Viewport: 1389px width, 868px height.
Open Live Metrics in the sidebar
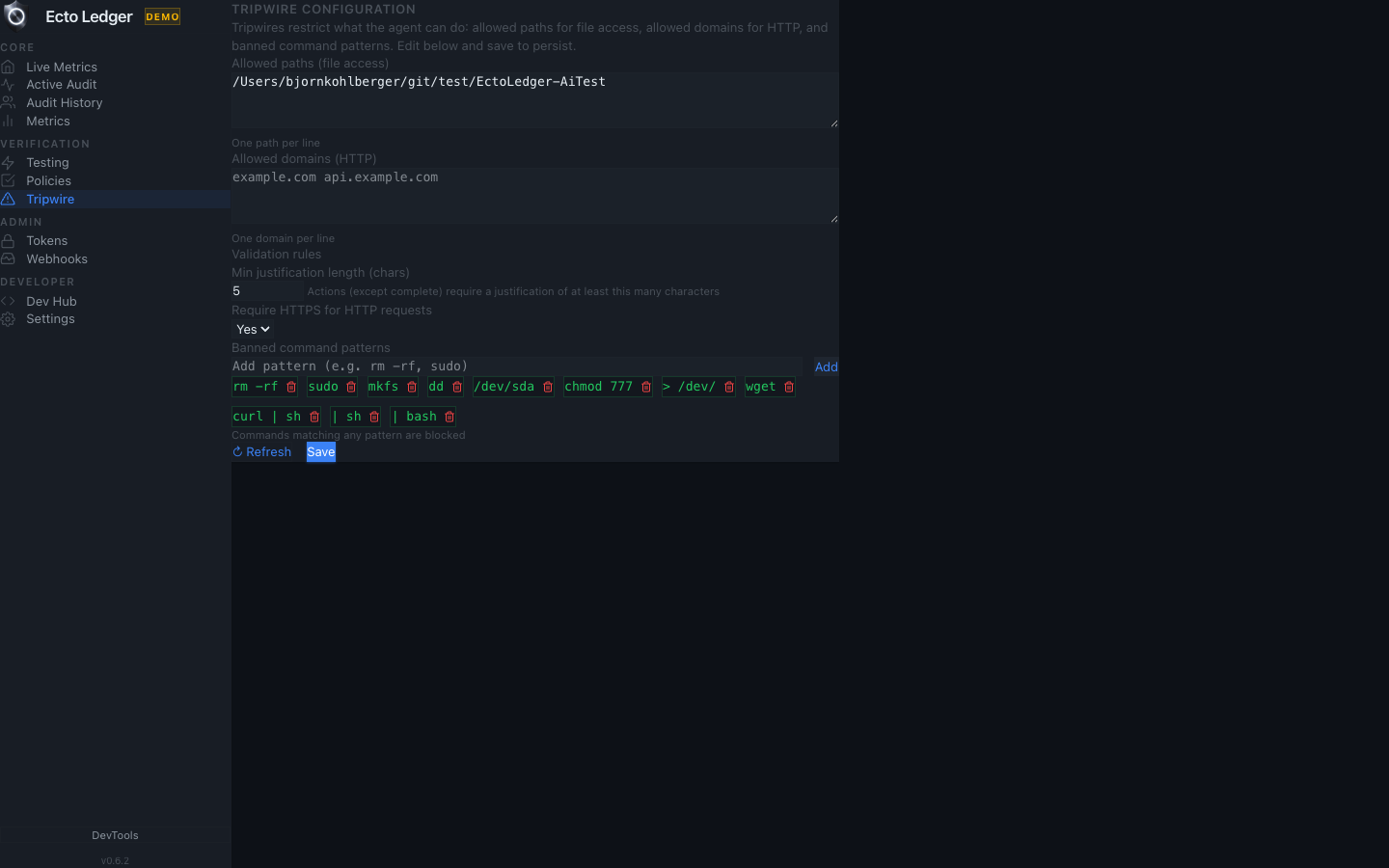[x=62, y=67]
